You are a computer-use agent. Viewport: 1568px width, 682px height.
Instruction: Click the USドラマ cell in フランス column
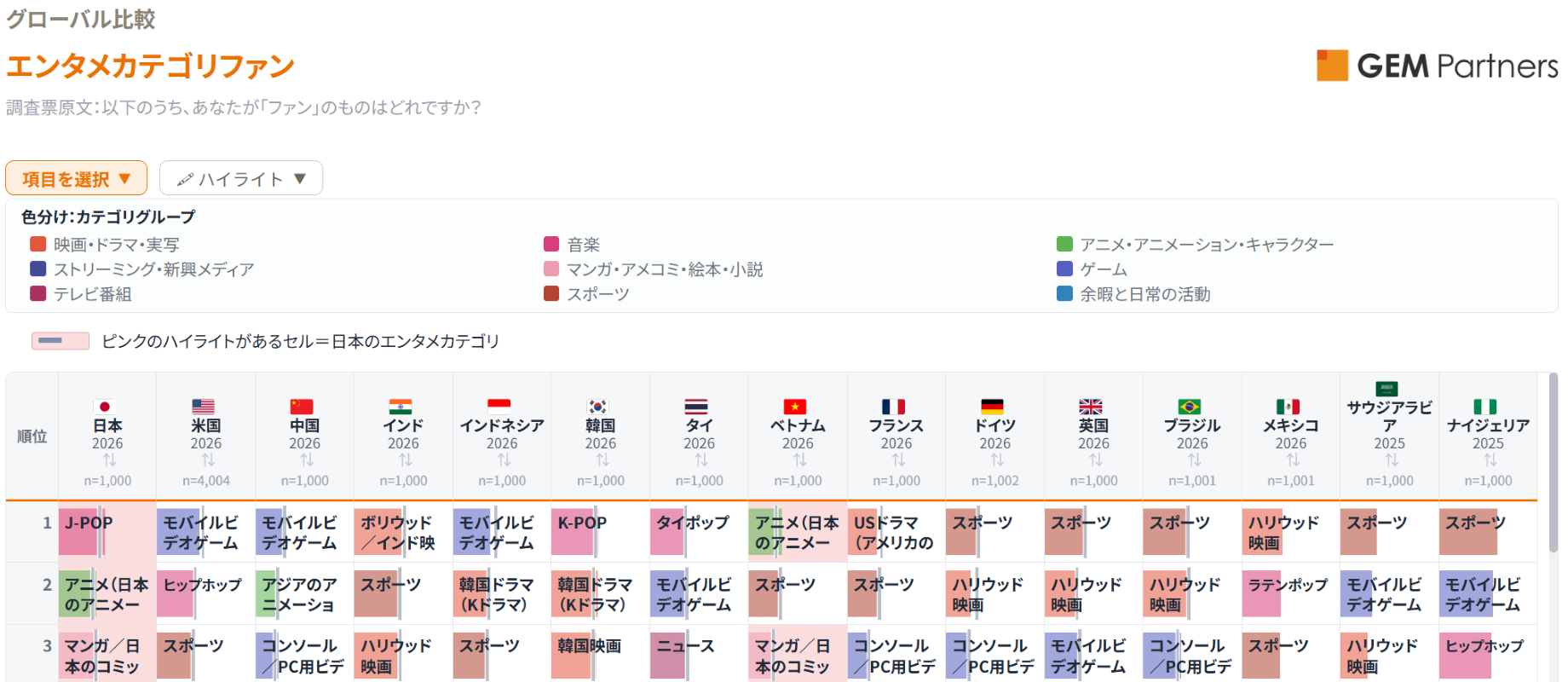[x=896, y=532]
